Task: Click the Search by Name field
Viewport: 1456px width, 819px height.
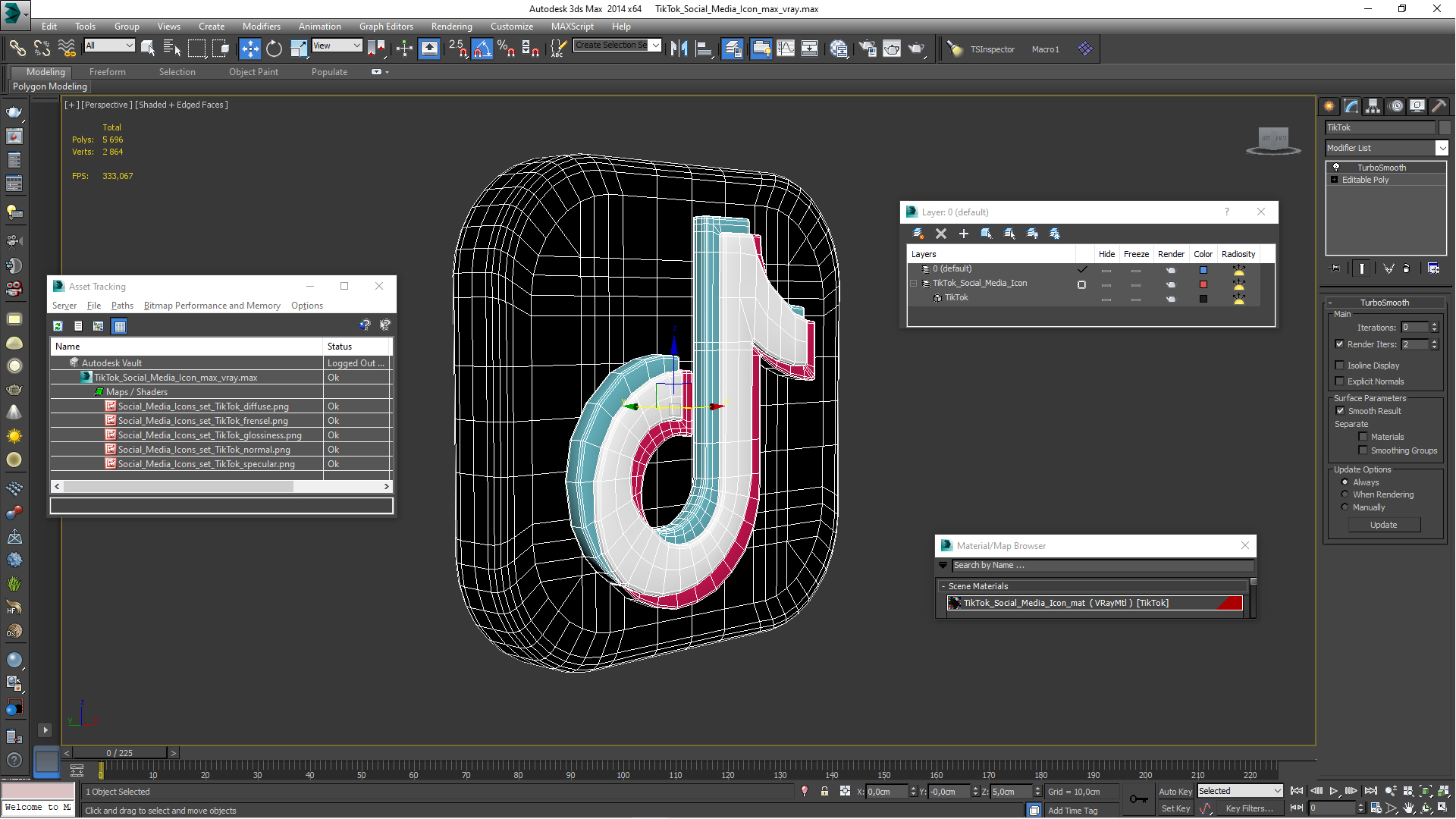Action: 1103,566
